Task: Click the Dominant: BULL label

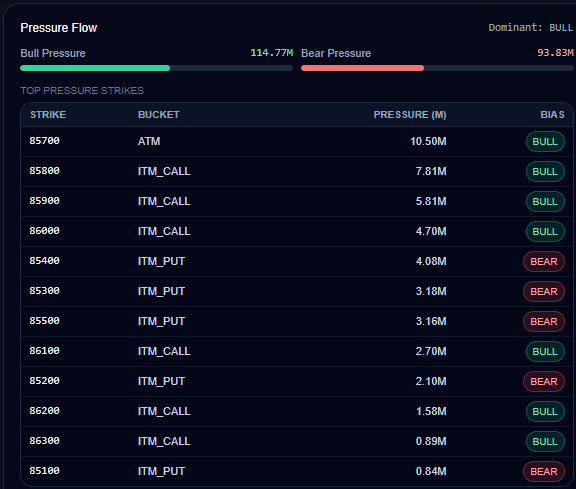Action: click(x=530, y=28)
